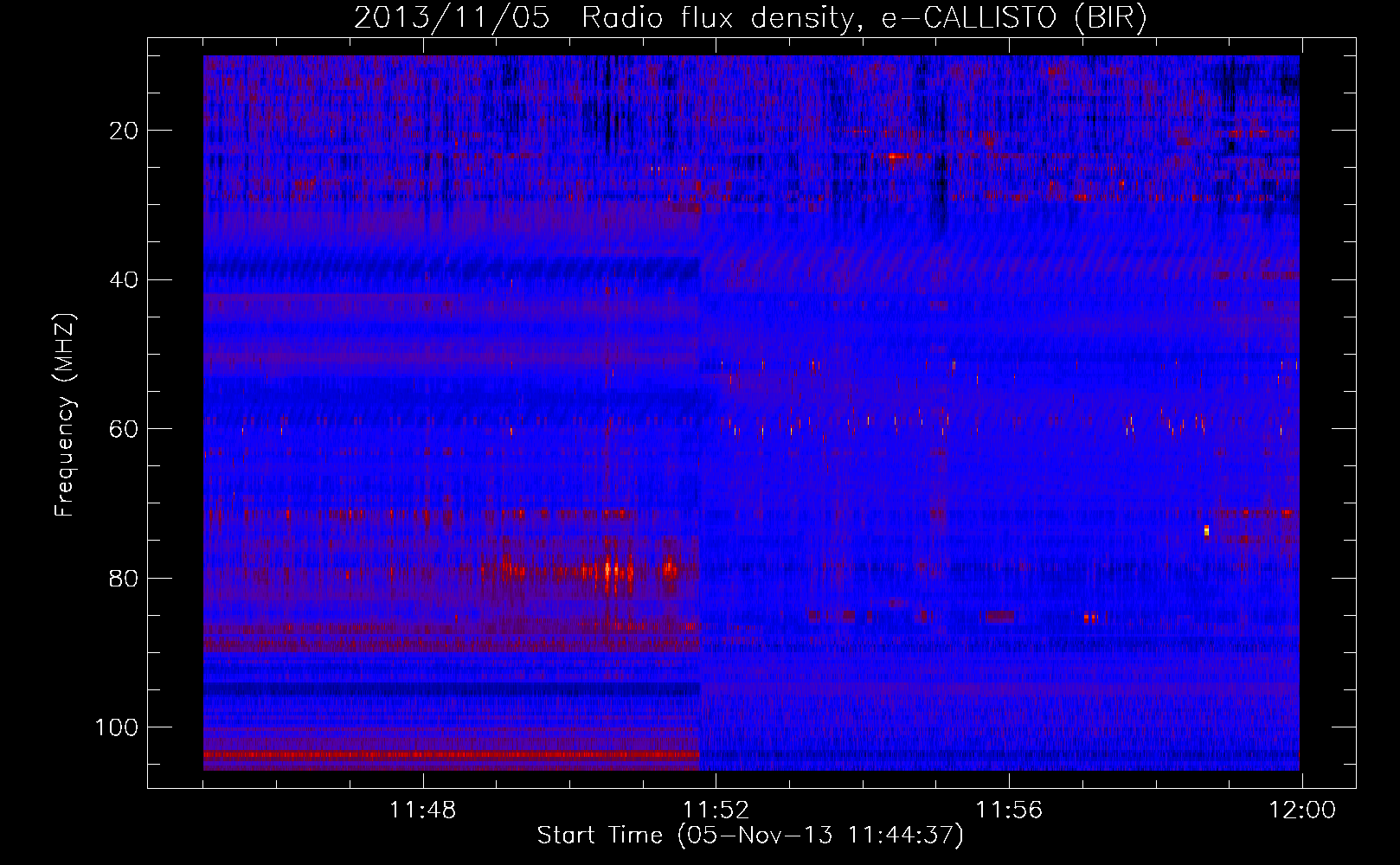Click the plot title '2013/11/05 Radio flux density'
The height and width of the screenshot is (865, 1400).
[x=750, y=17]
